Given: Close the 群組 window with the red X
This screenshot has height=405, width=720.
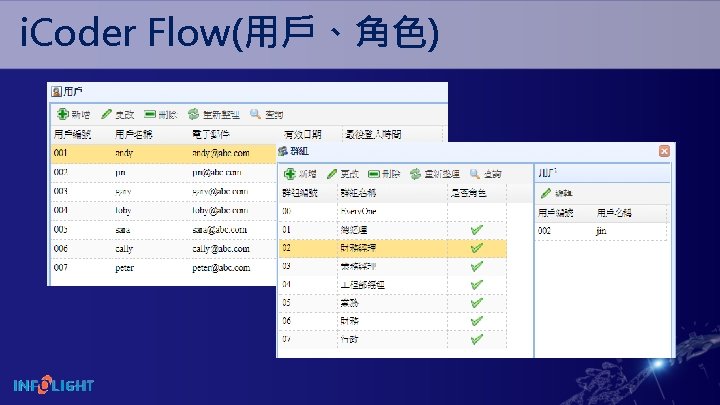Looking at the screenshot, I should [664, 151].
